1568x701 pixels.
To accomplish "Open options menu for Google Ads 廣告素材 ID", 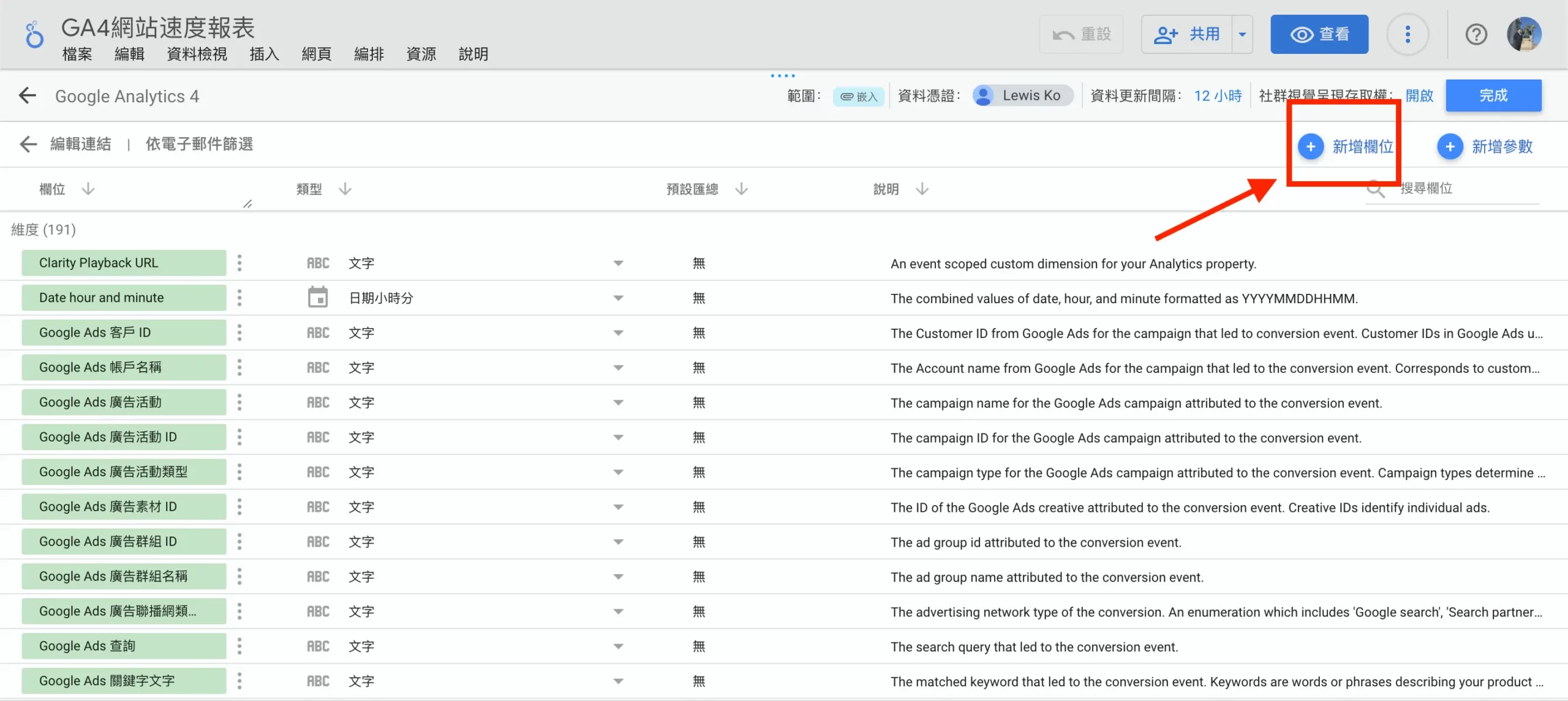I will tap(239, 507).
